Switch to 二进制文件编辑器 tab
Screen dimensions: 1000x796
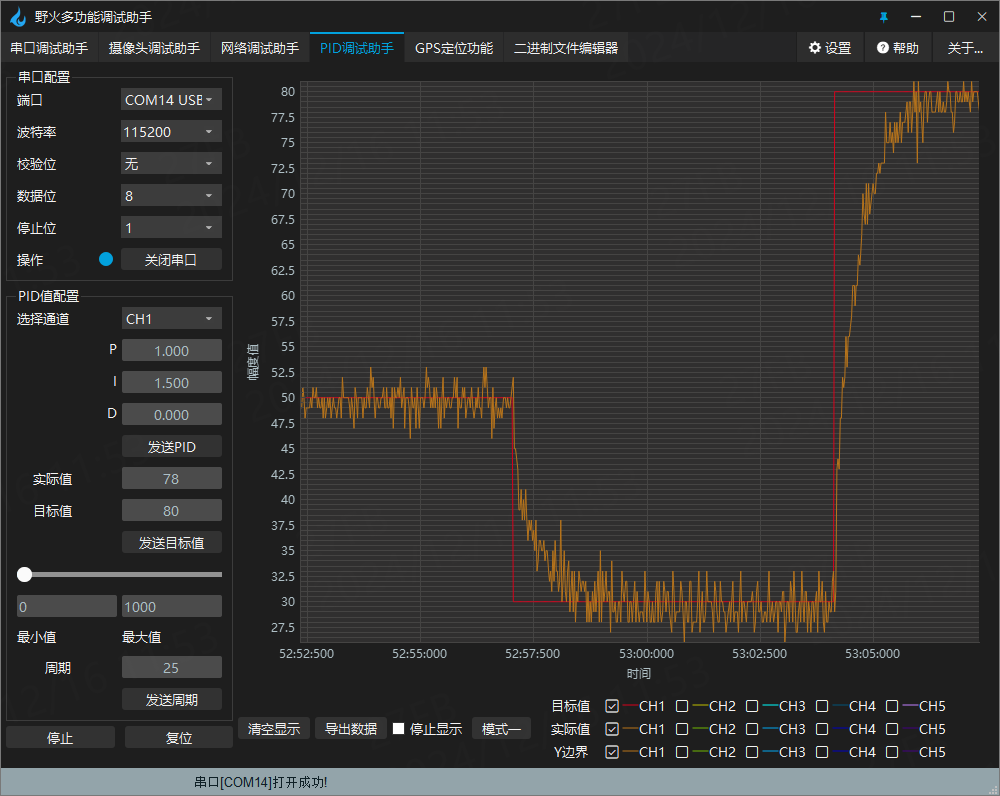pos(566,48)
